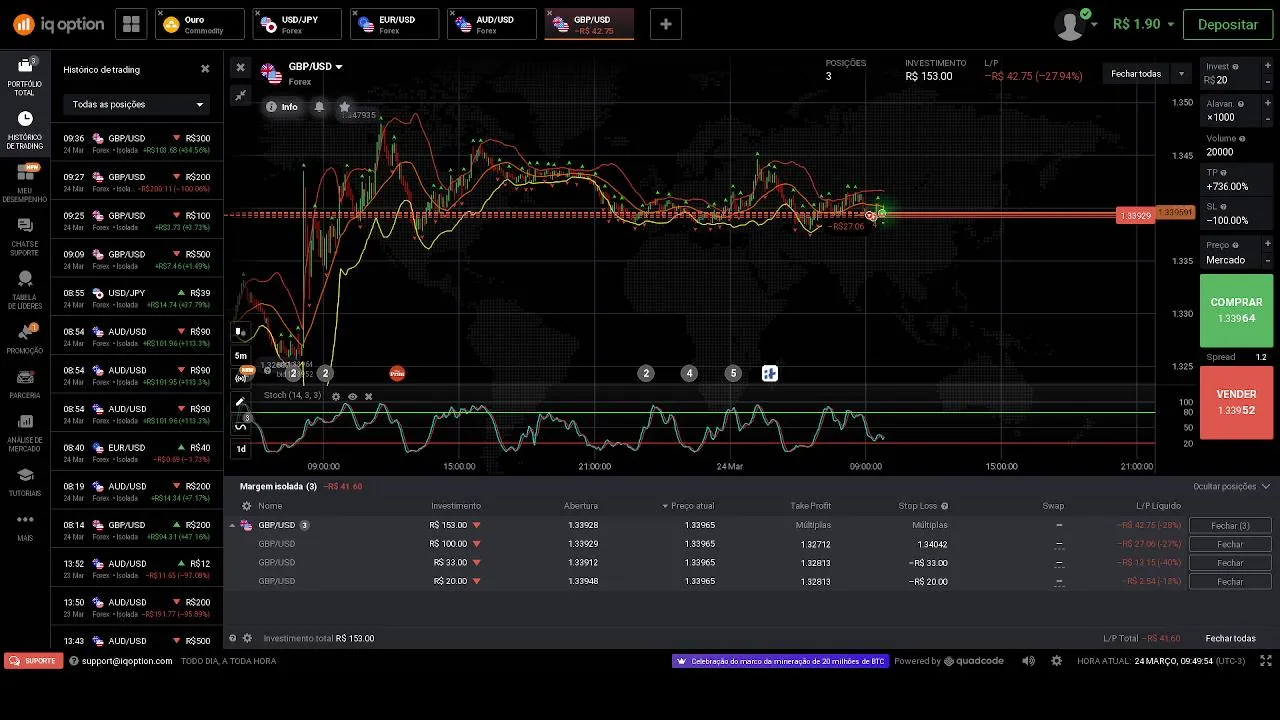Open the BTC mining celebration banner

point(780,661)
